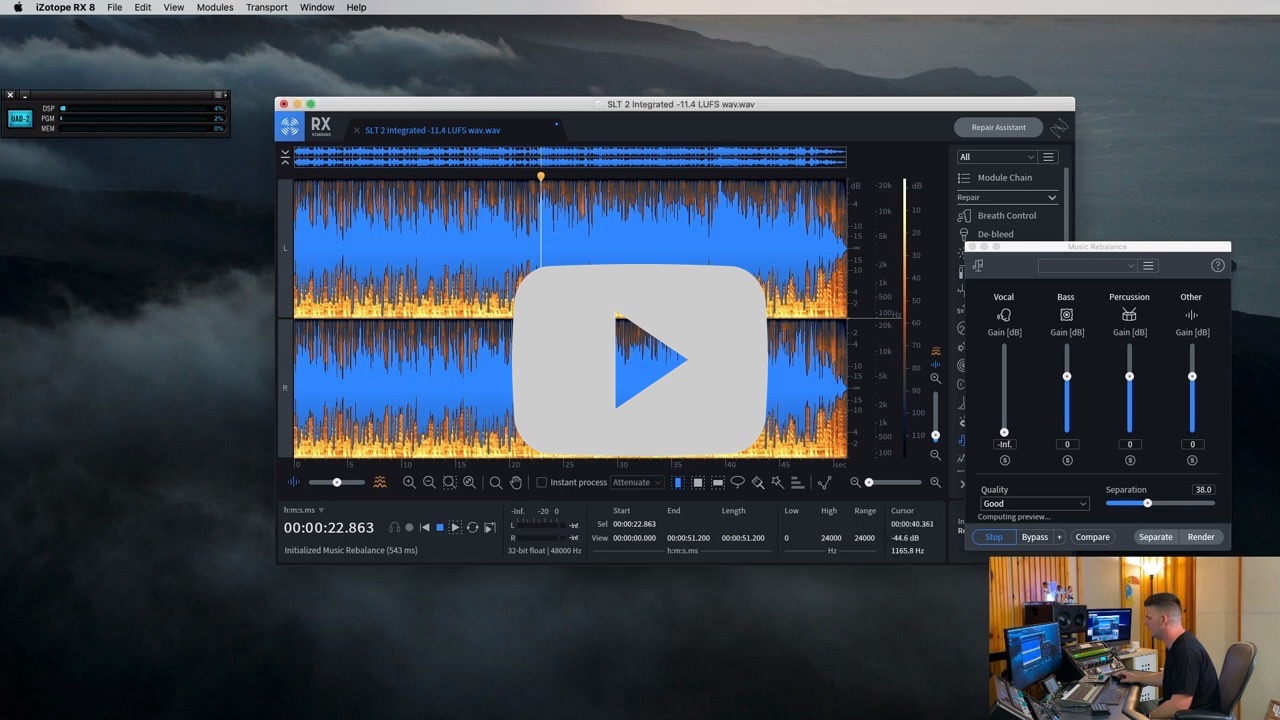Select the time-frequency selection tool
The image size is (1280, 720).
click(698, 482)
